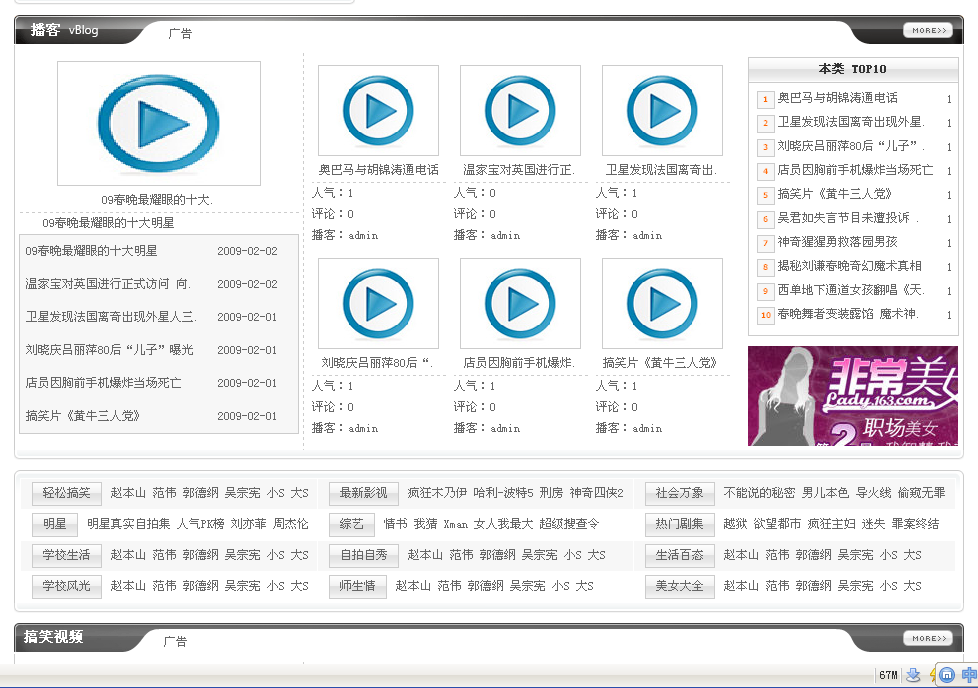Click play icon for 刘晓庆吕丽萍80后 video

378,303
